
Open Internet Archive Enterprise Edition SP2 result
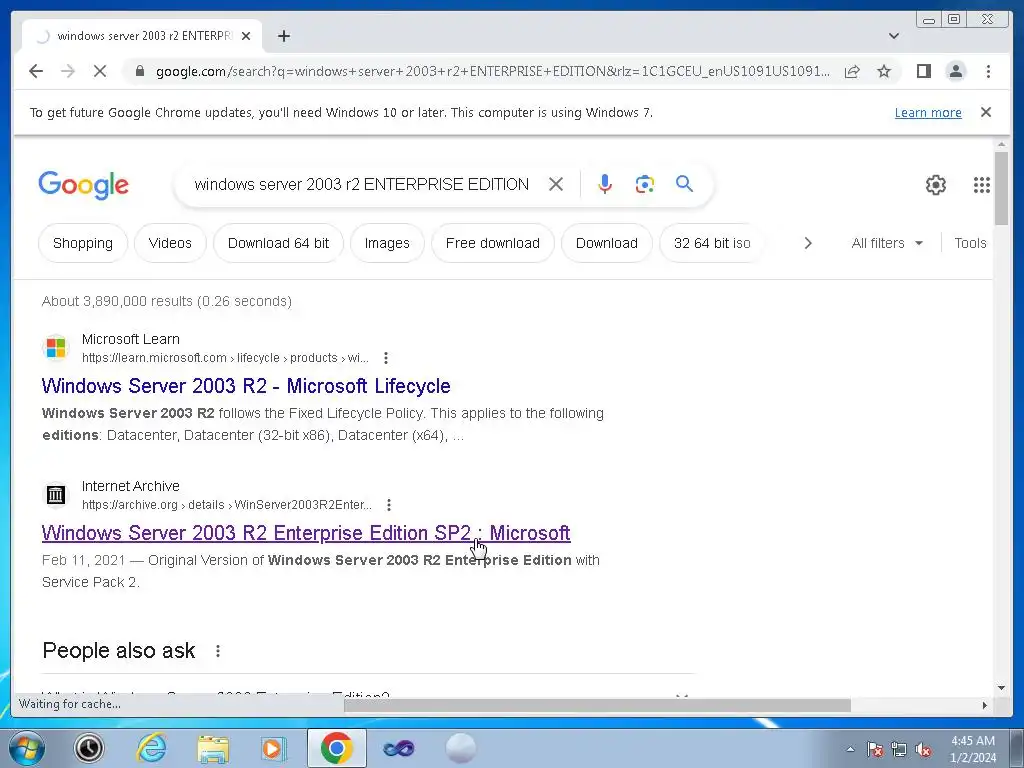[306, 533]
